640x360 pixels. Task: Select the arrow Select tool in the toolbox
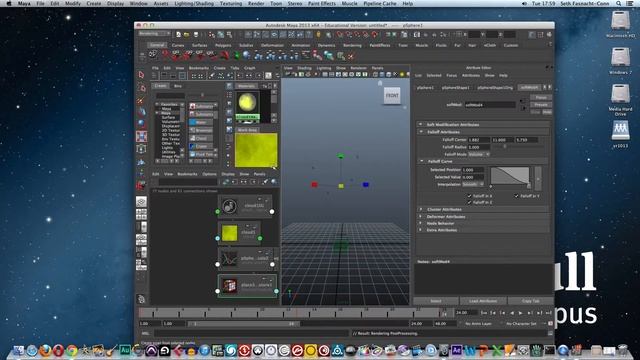click(x=141, y=75)
